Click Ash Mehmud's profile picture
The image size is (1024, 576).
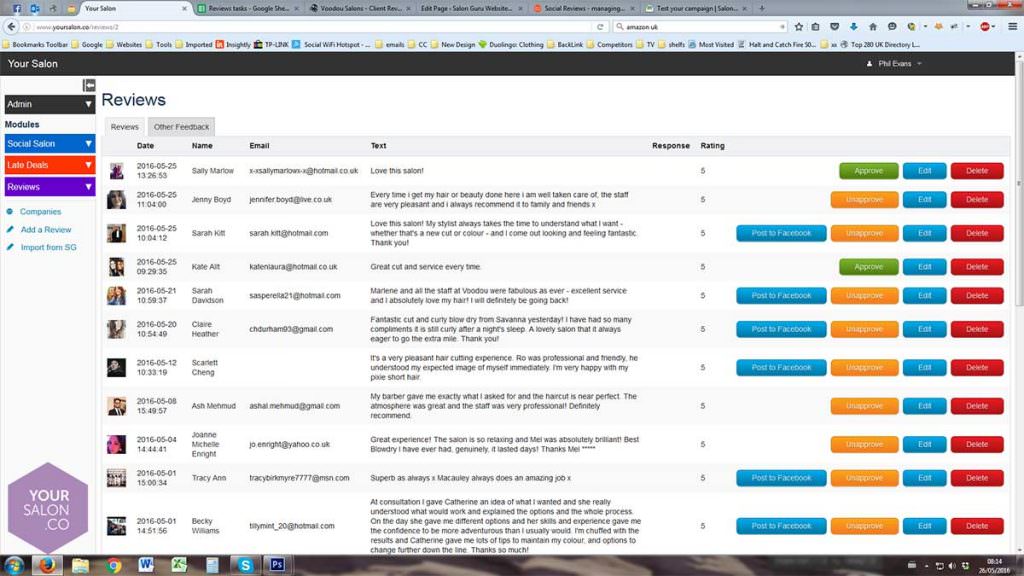click(116, 405)
